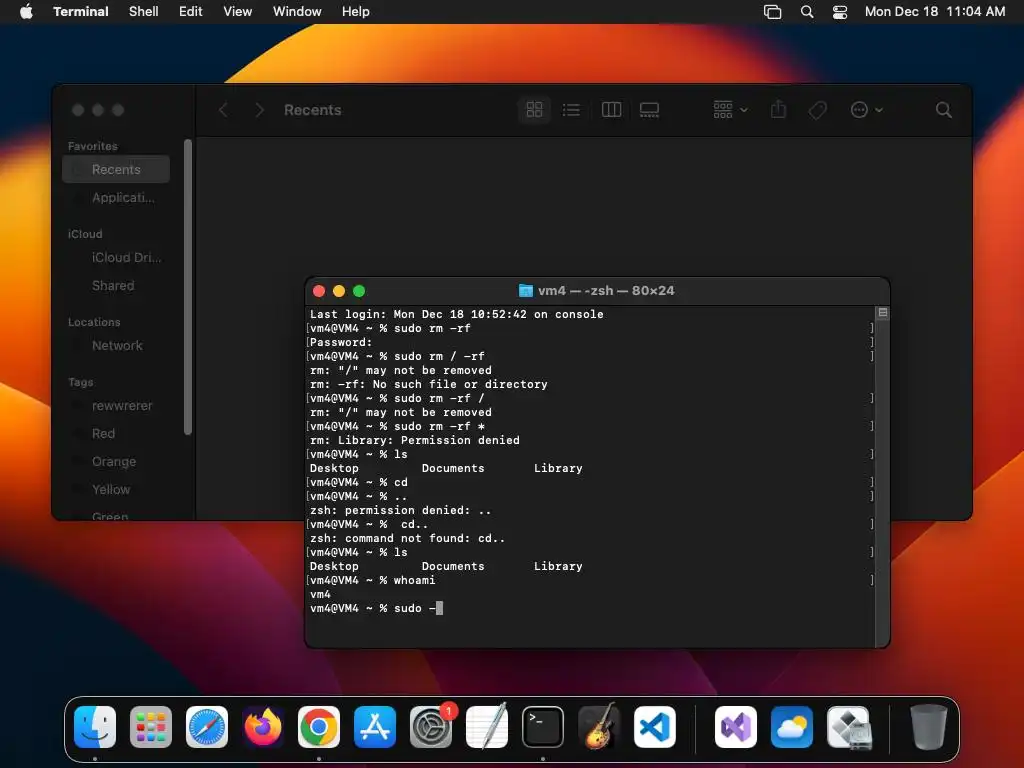Switch Finder to gallery view
1024x768 pixels.
(x=649, y=110)
